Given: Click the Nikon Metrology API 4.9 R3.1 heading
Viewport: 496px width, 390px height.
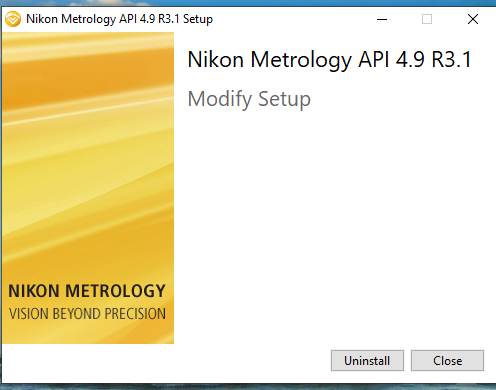Looking at the screenshot, I should (x=329, y=60).
